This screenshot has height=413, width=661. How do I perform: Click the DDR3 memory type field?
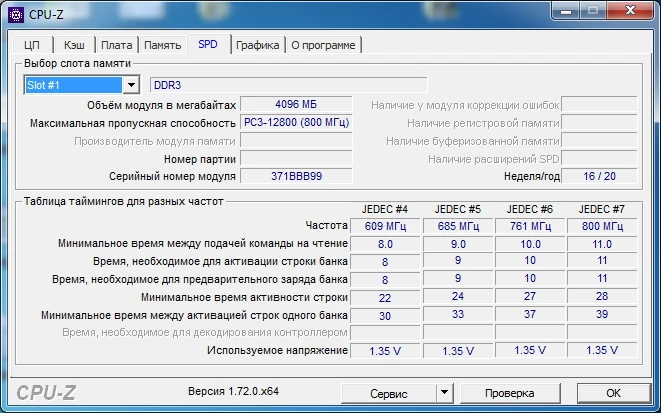click(289, 85)
